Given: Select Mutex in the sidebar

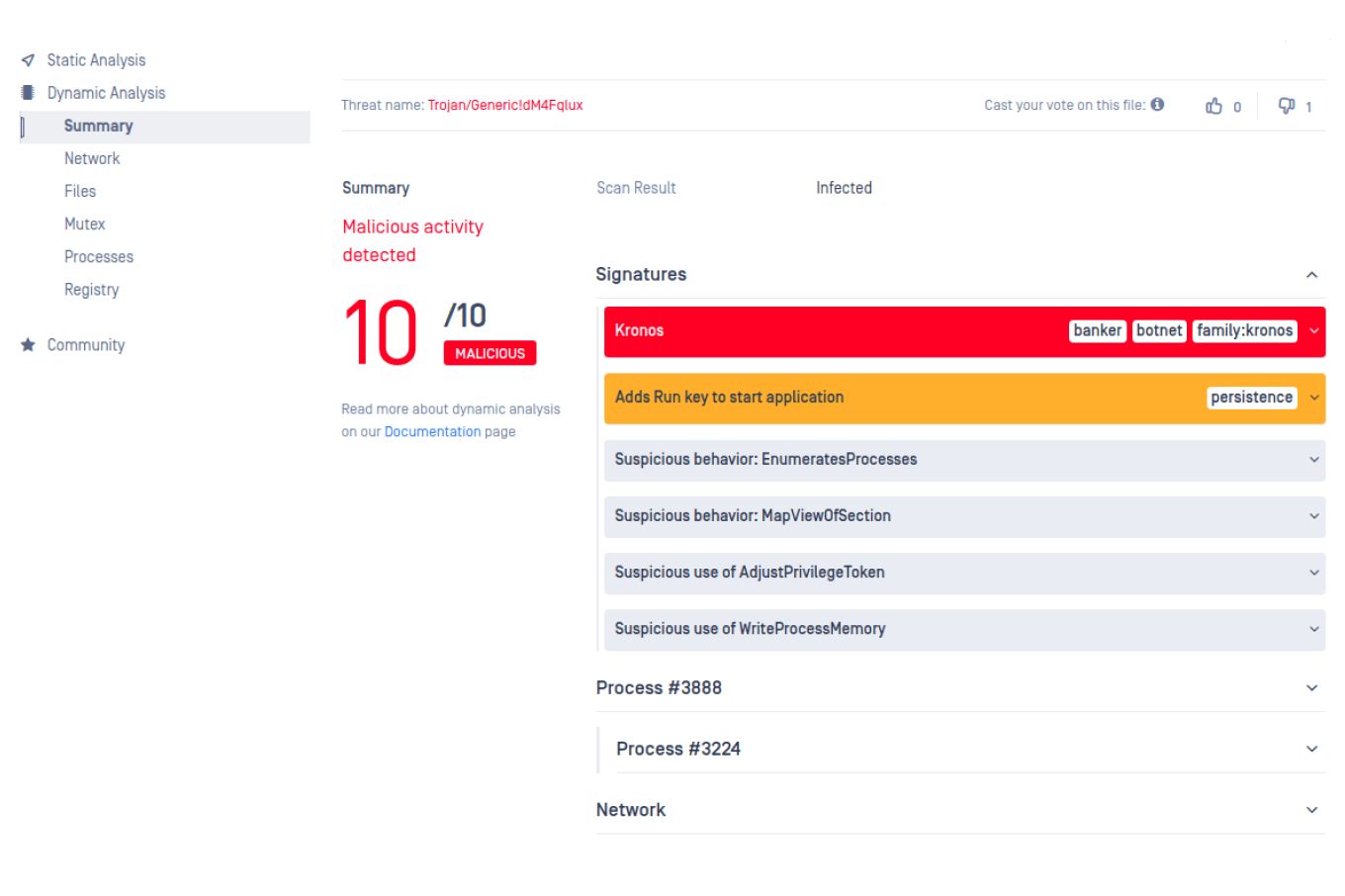Looking at the screenshot, I should [x=85, y=224].
